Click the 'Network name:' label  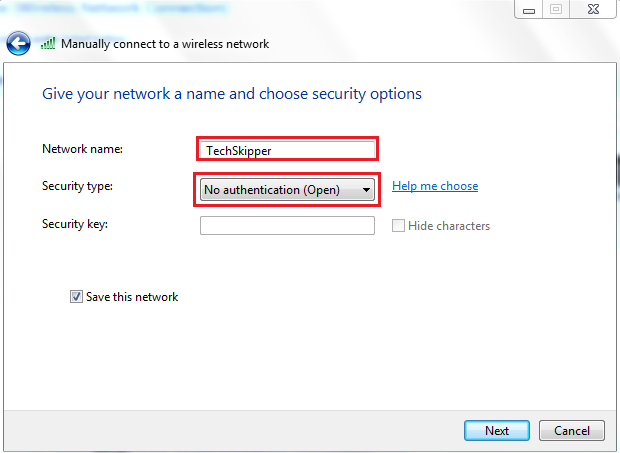[81, 149]
